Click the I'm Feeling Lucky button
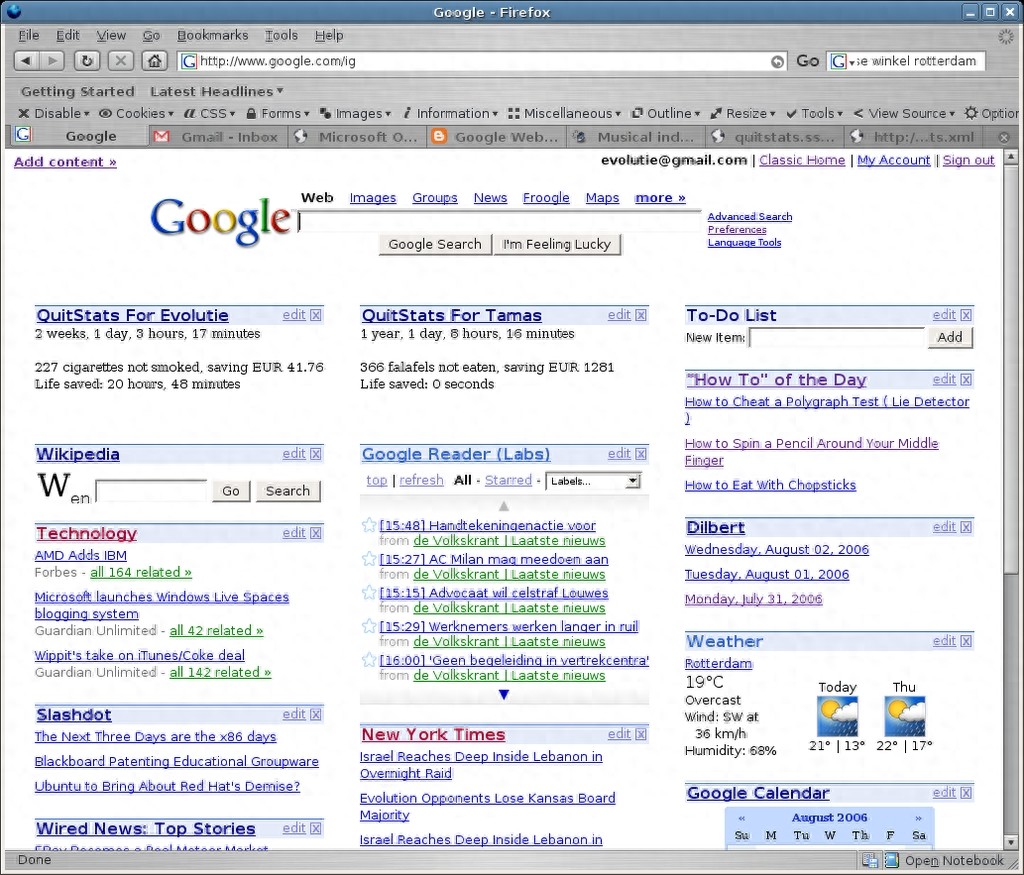Viewport: 1024px width, 875px height. [557, 243]
